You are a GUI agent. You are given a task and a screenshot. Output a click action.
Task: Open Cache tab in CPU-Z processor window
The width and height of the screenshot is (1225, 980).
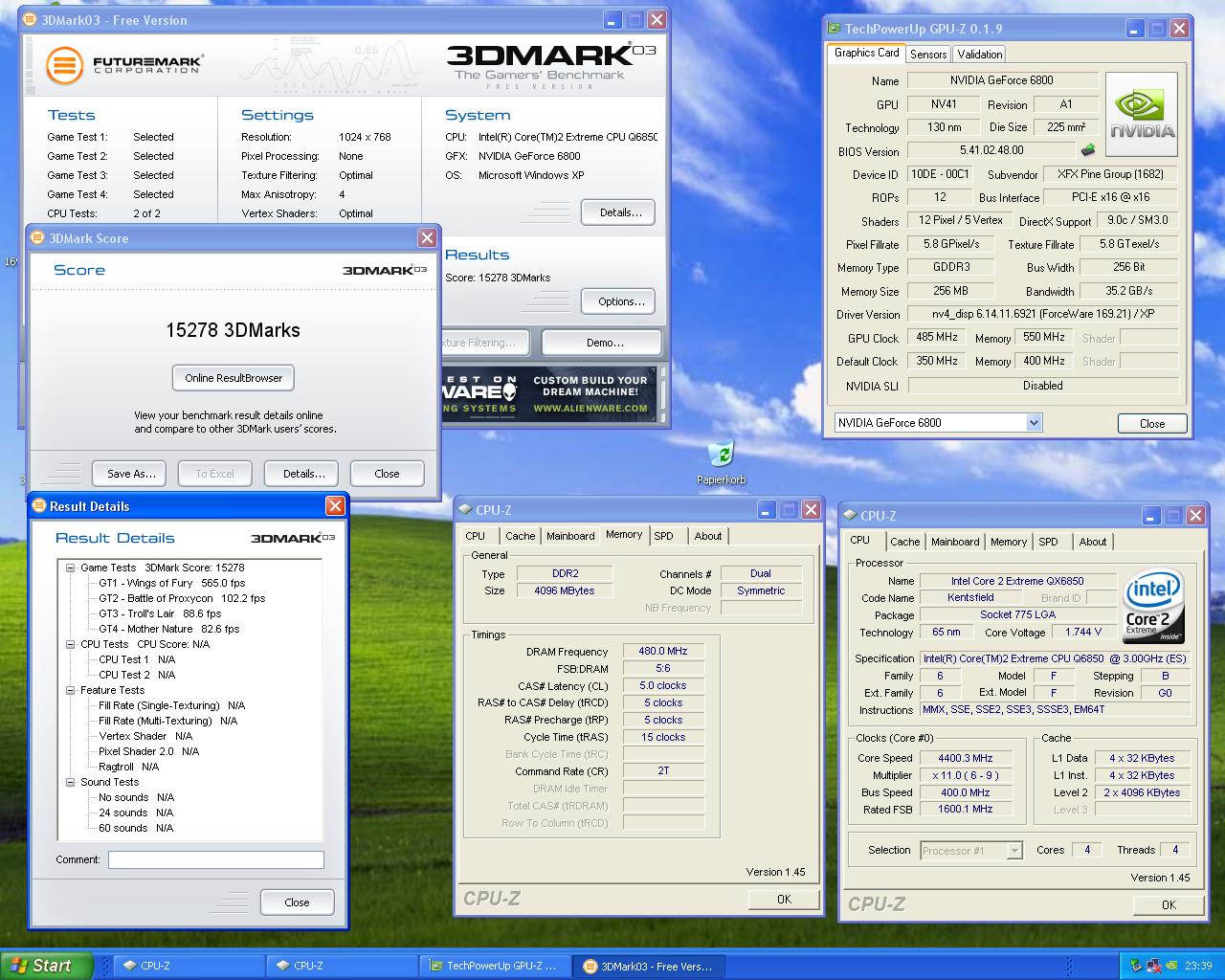(x=904, y=542)
